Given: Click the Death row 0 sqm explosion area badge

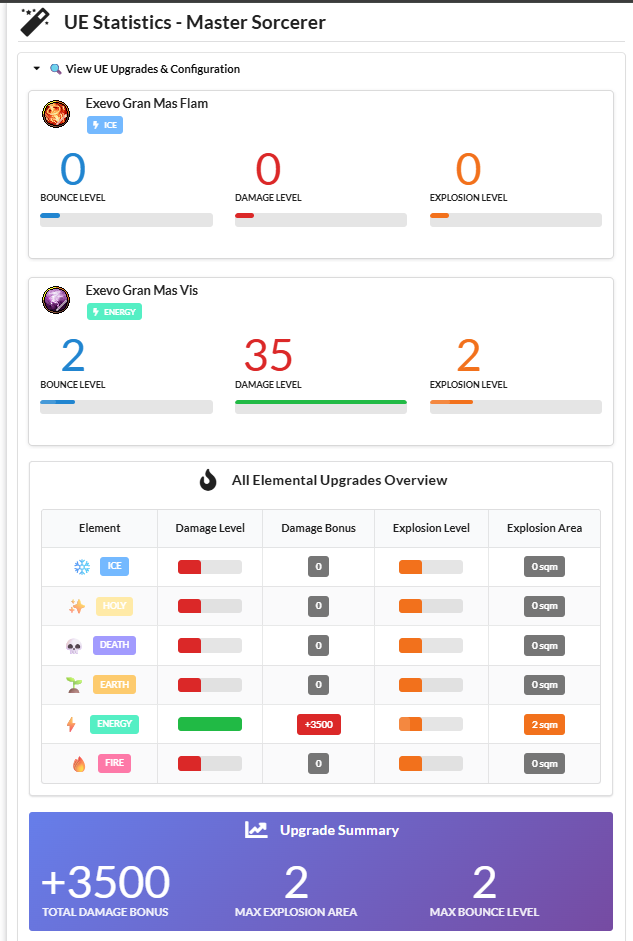Looking at the screenshot, I should pyautogui.click(x=544, y=646).
